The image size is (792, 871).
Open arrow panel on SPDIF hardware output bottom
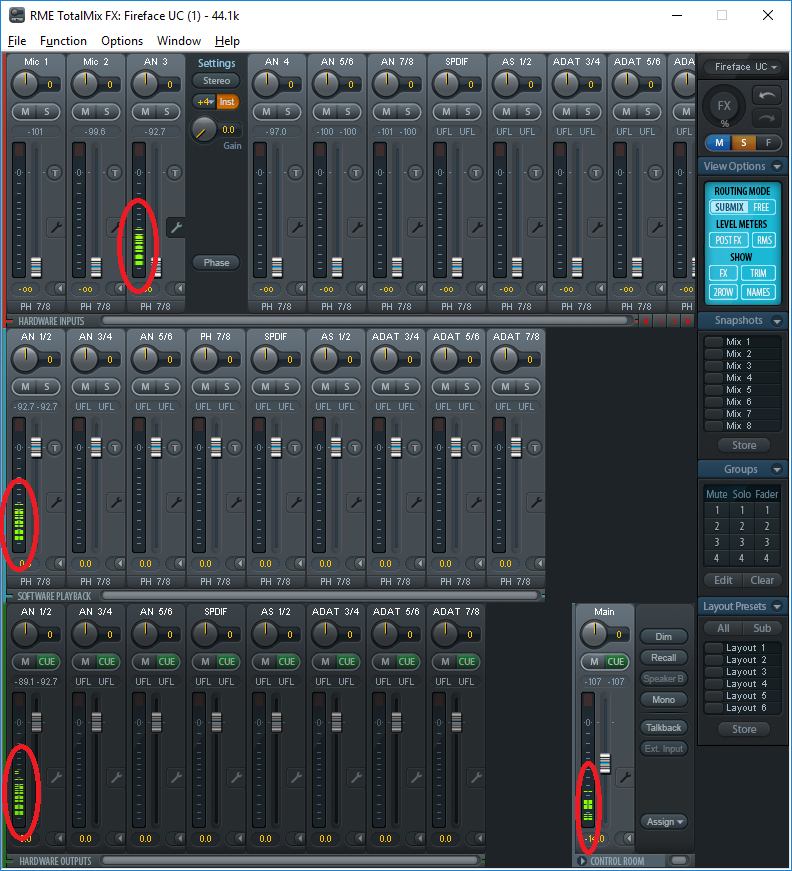(x=236, y=838)
